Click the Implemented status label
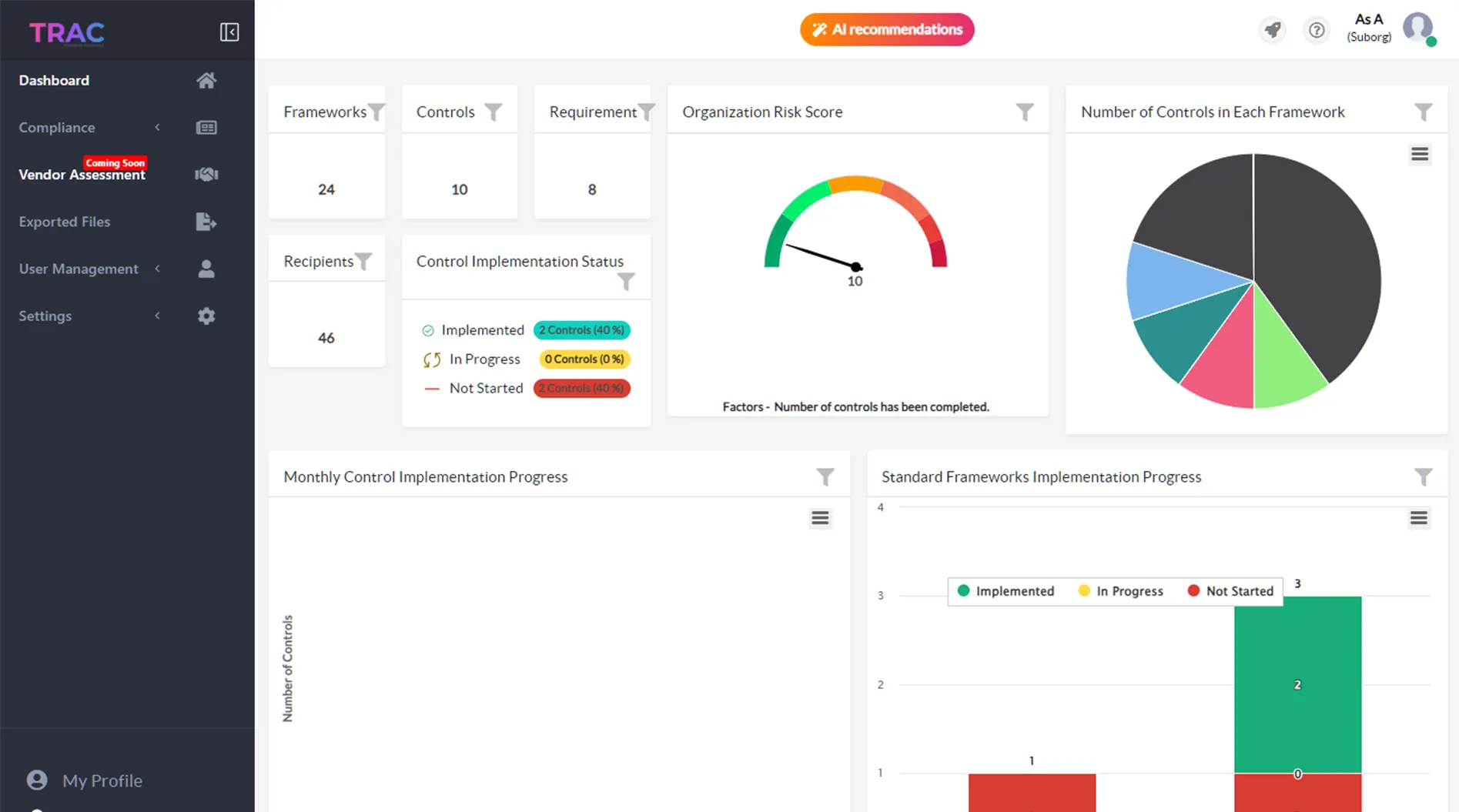The image size is (1459, 812). [x=483, y=330]
